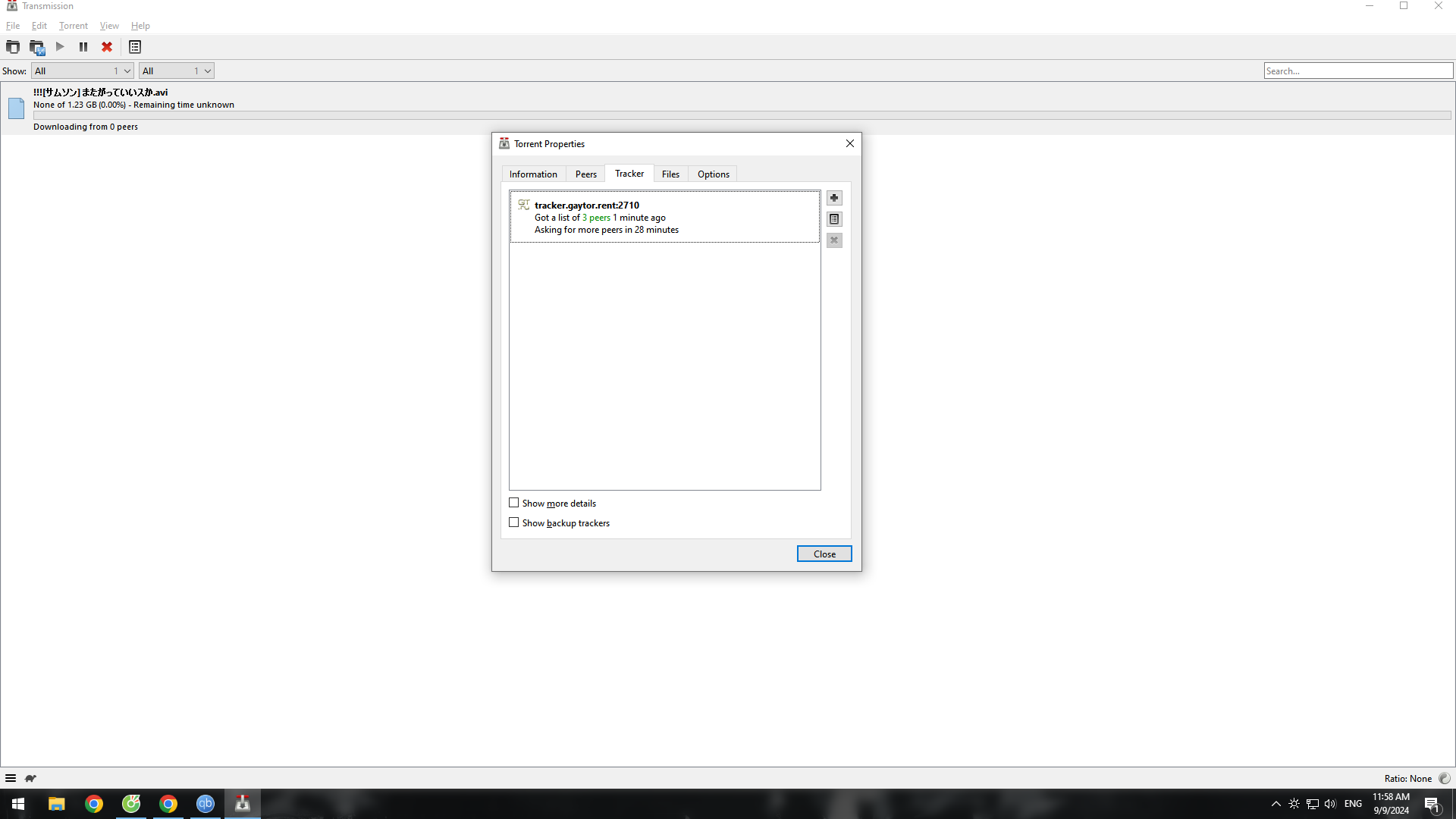Click the edit tracker list icon
Viewport: 1456px width, 819px height.
click(834, 219)
